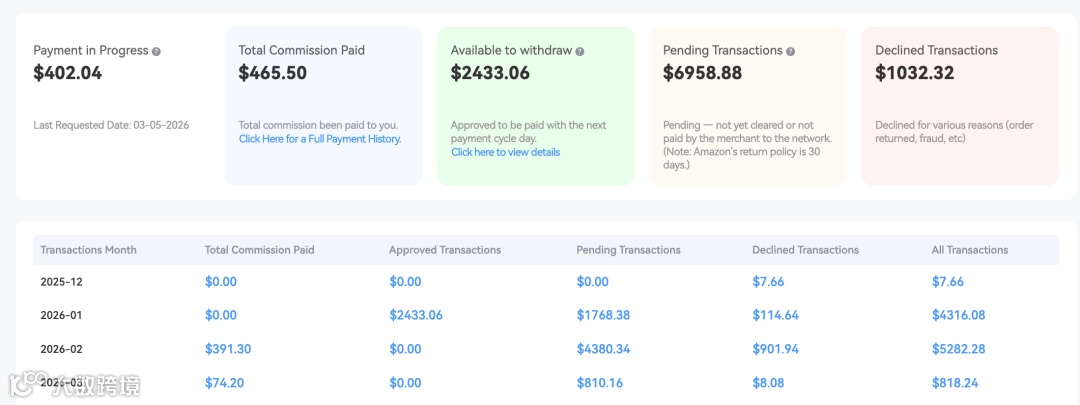View 2026-02 declined transactions $901.94

tap(775, 349)
